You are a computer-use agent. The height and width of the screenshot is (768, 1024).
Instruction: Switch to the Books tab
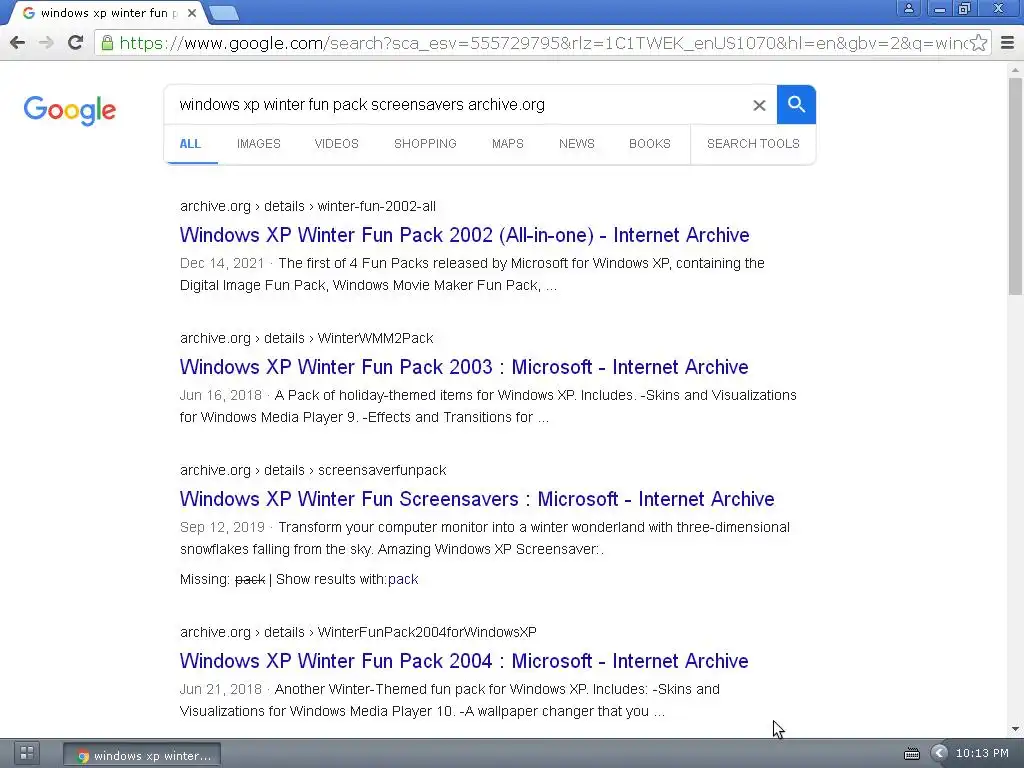(650, 144)
